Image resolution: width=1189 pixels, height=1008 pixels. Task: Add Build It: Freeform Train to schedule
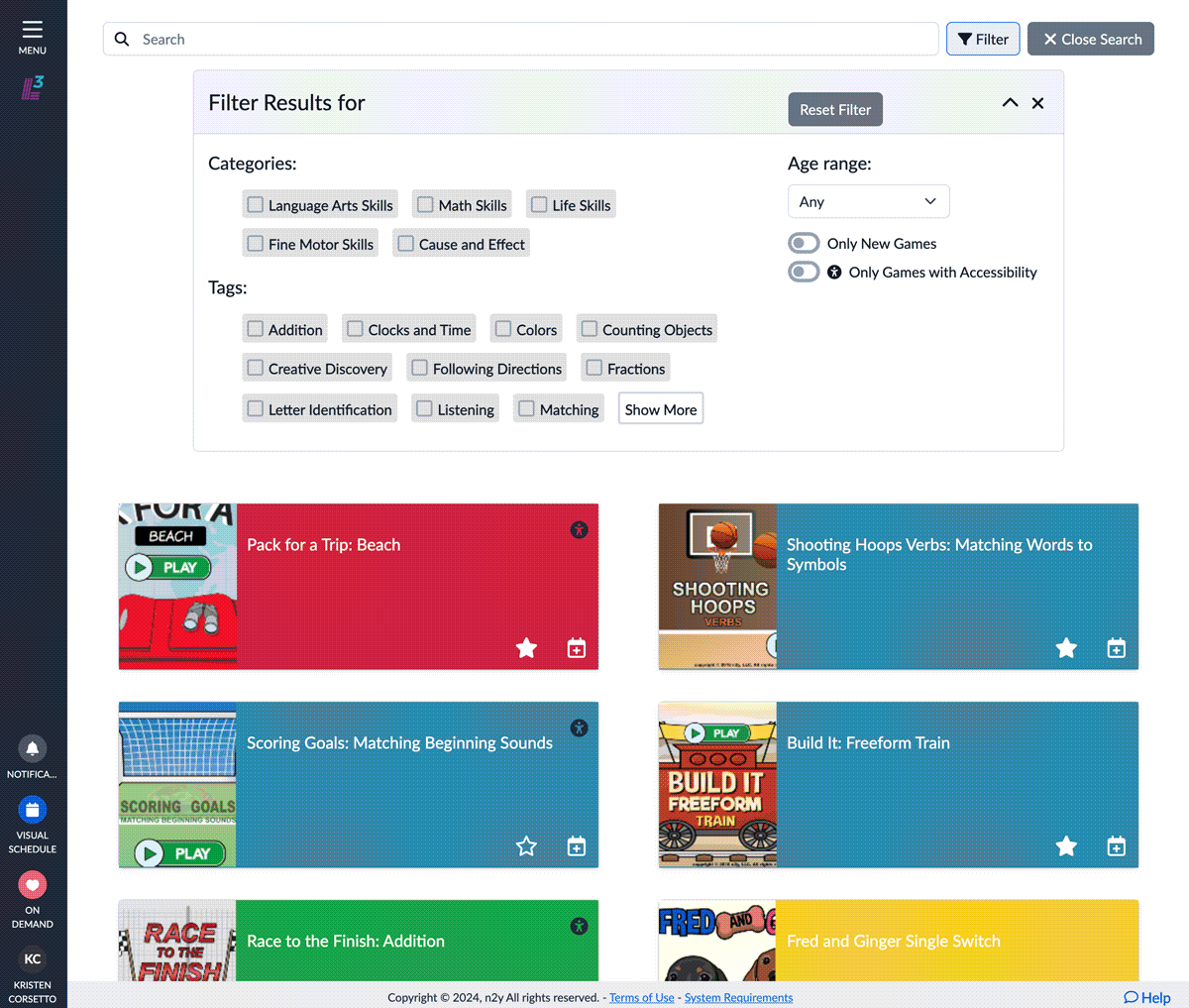coord(1117,846)
